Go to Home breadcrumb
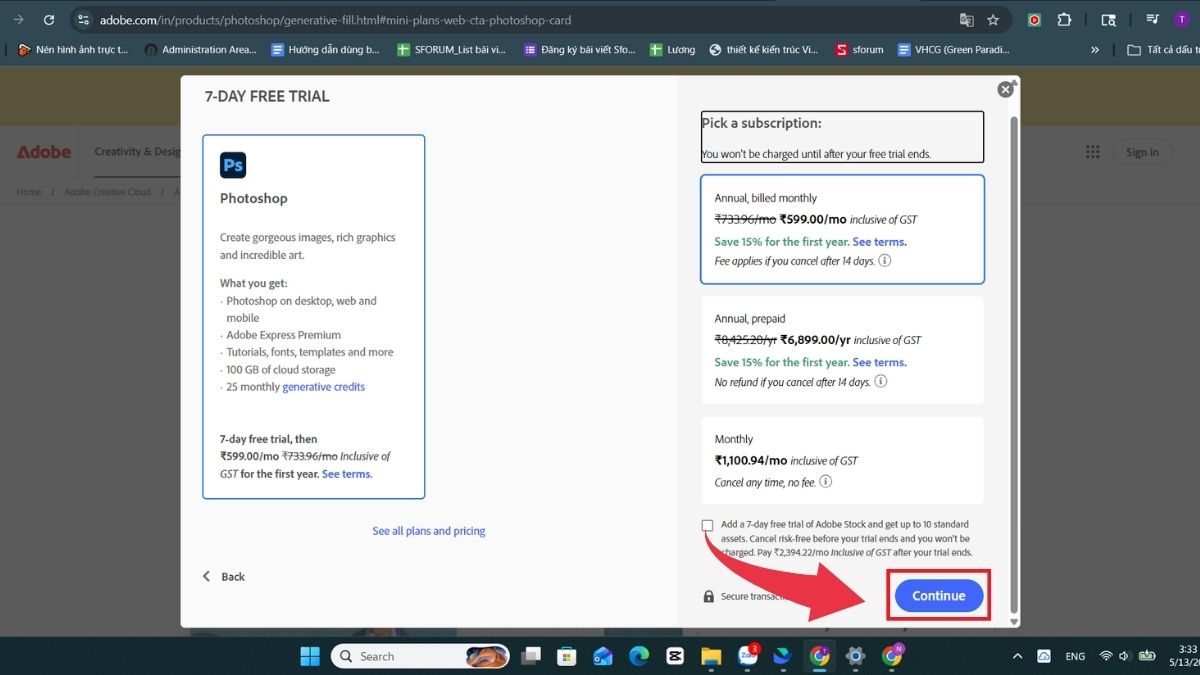Screen dimensions: 1200x675 point(29,192)
